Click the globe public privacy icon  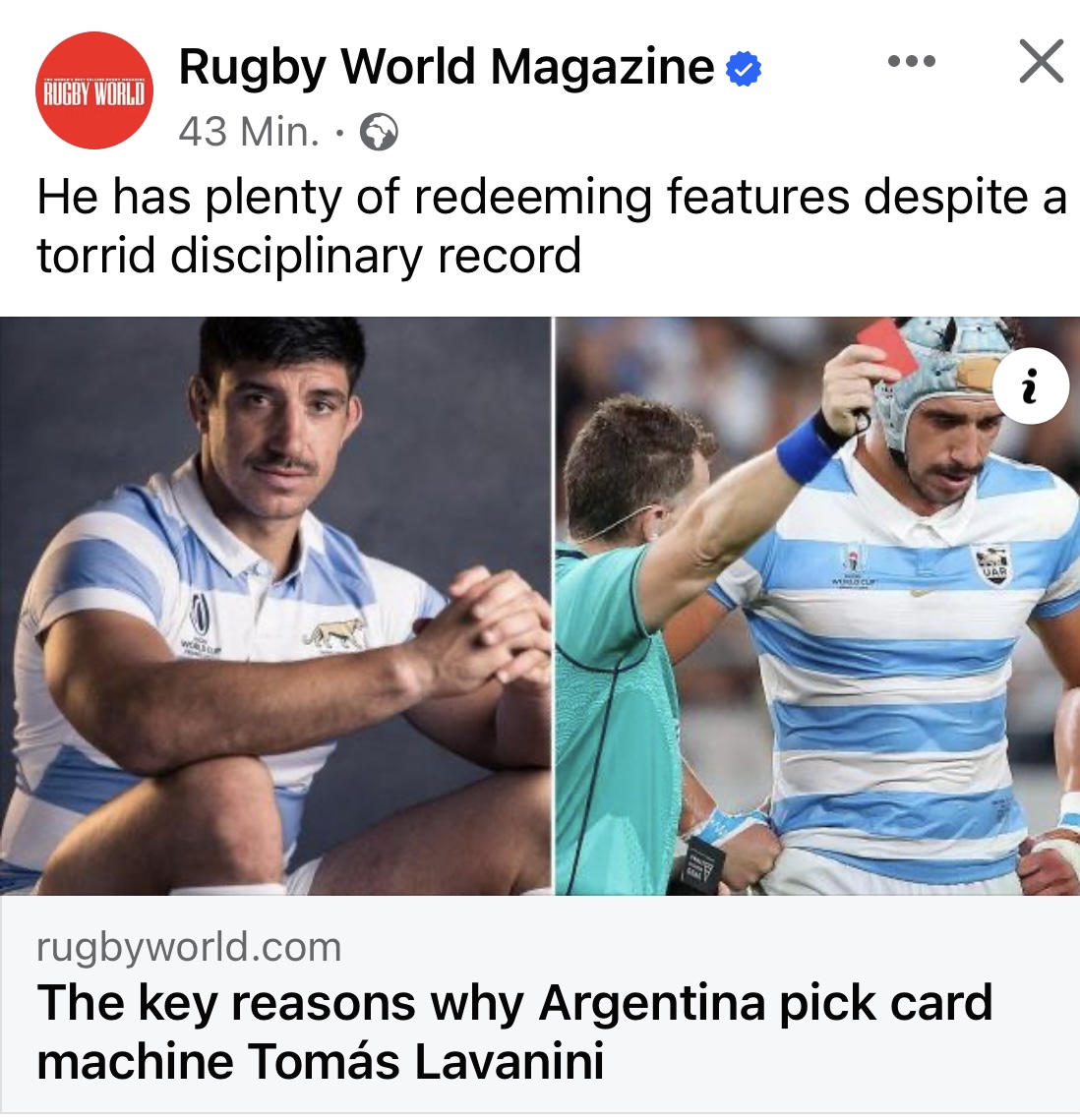(x=379, y=132)
